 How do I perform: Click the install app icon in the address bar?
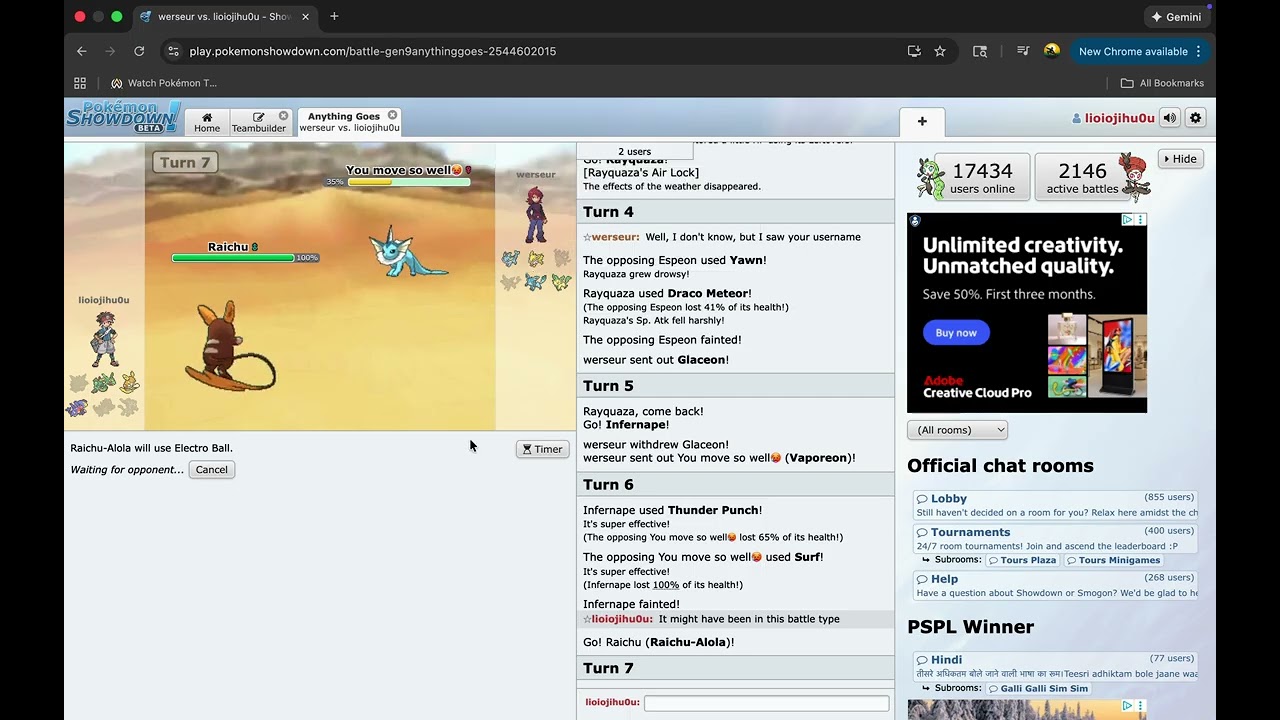point(914,51)
